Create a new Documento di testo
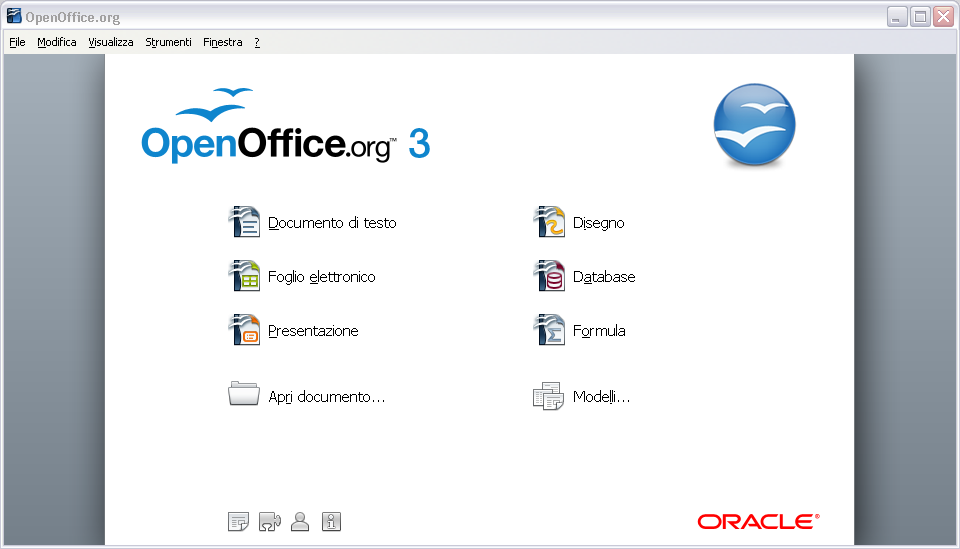The image size is (960, 549). point(312,222)
